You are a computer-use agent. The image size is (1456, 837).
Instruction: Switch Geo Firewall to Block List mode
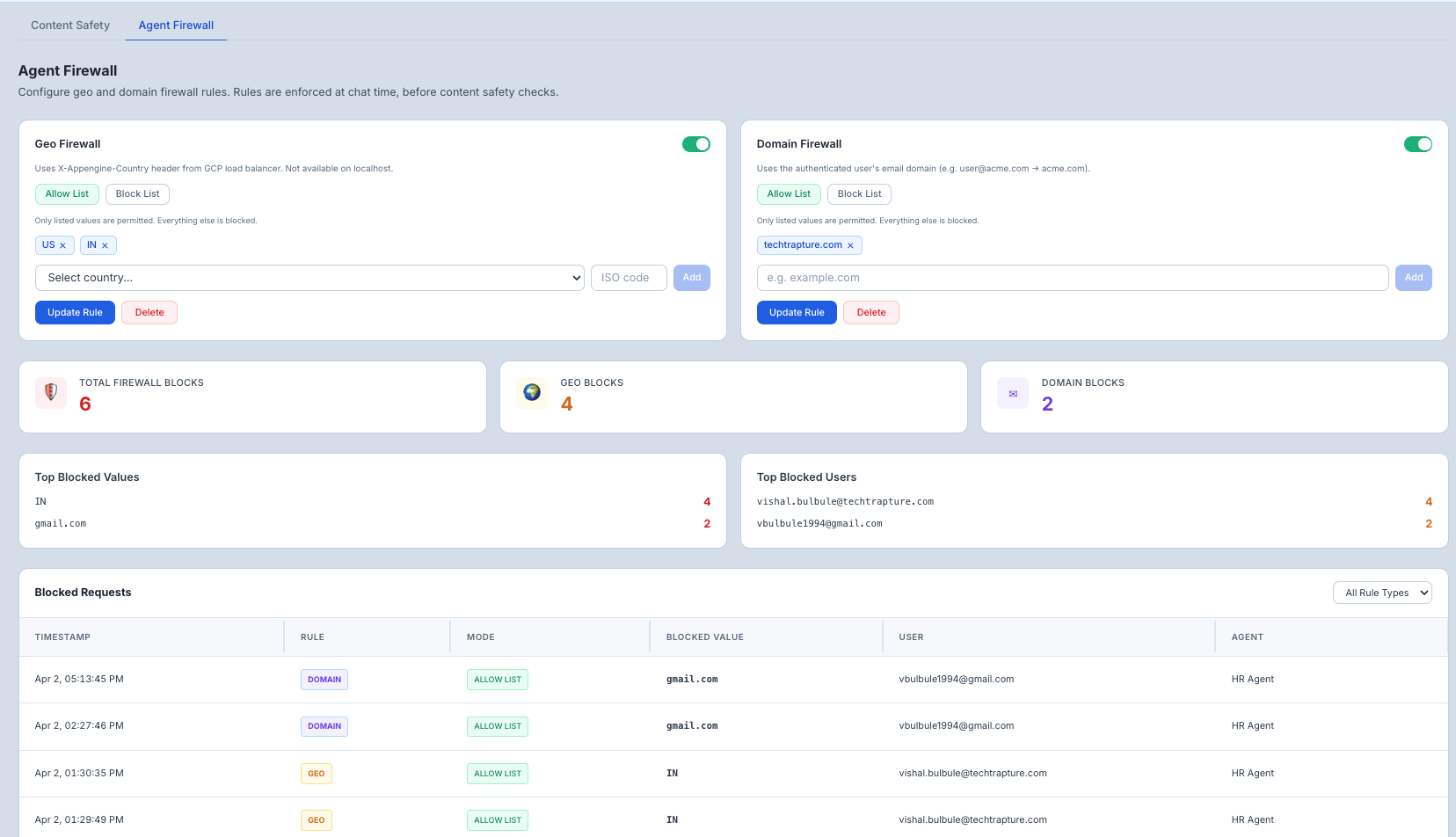coord(137,193)
